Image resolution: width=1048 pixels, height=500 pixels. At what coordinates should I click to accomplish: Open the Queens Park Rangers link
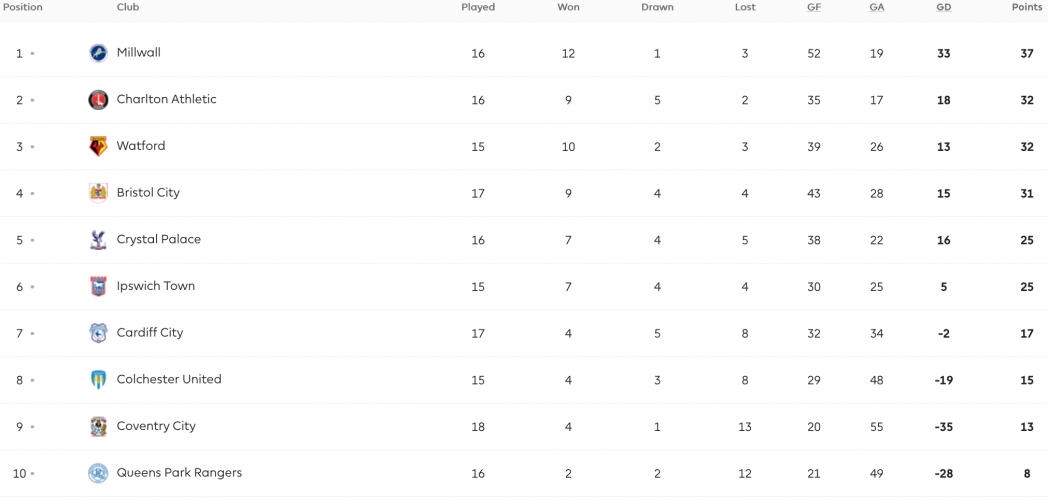[x=179, y=473]
